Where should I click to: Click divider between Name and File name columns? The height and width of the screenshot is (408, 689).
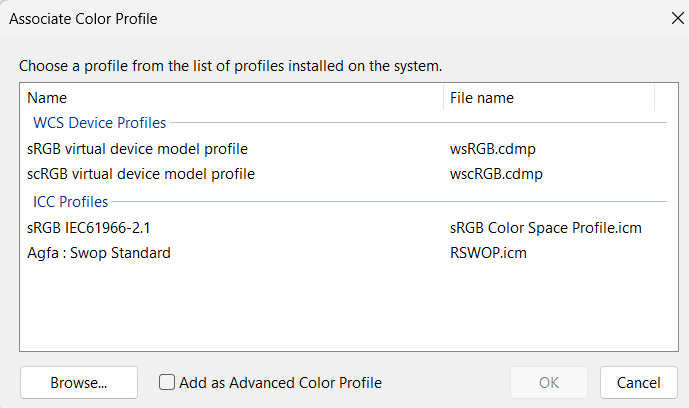tap(443, 98)
